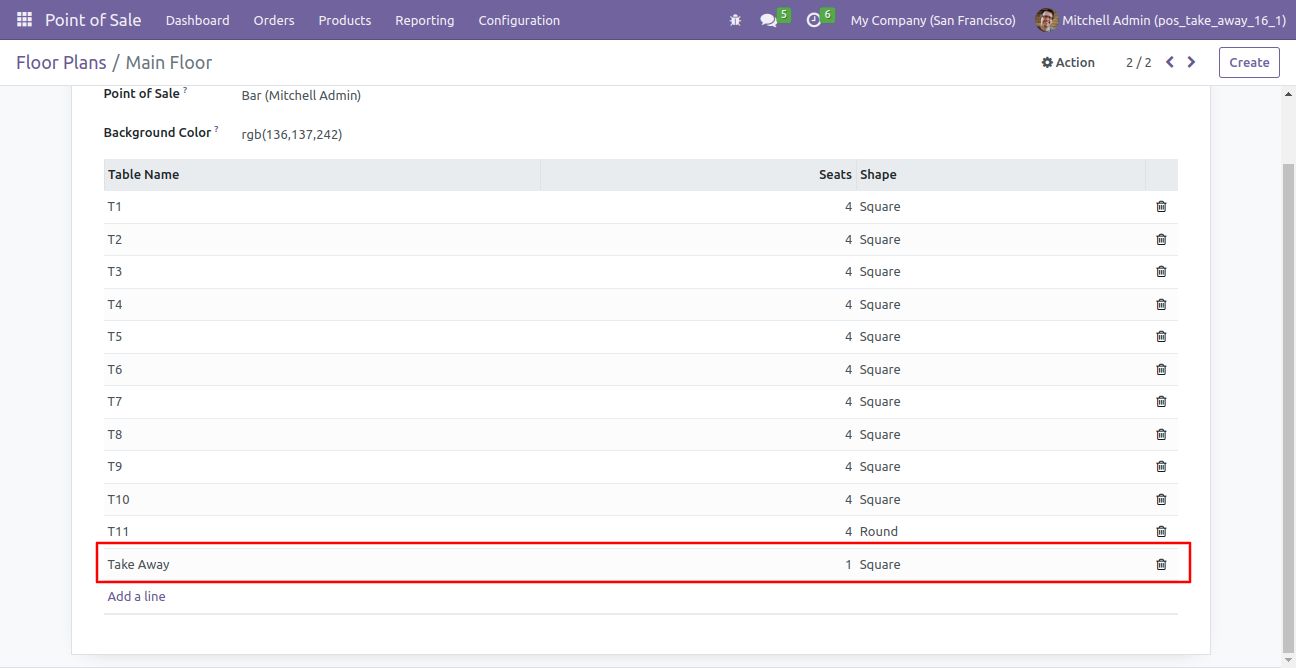Delete table T7 with trash icon
The height and width of the screenshot is (668, 1296).
(1161, 402)
